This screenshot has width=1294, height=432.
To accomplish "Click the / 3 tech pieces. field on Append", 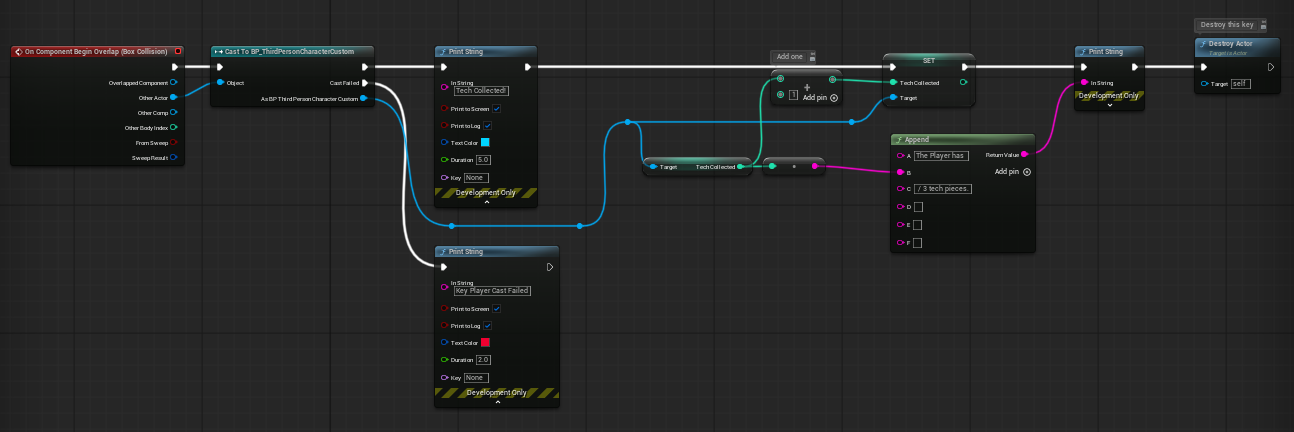I will click(x=943, y=189).
